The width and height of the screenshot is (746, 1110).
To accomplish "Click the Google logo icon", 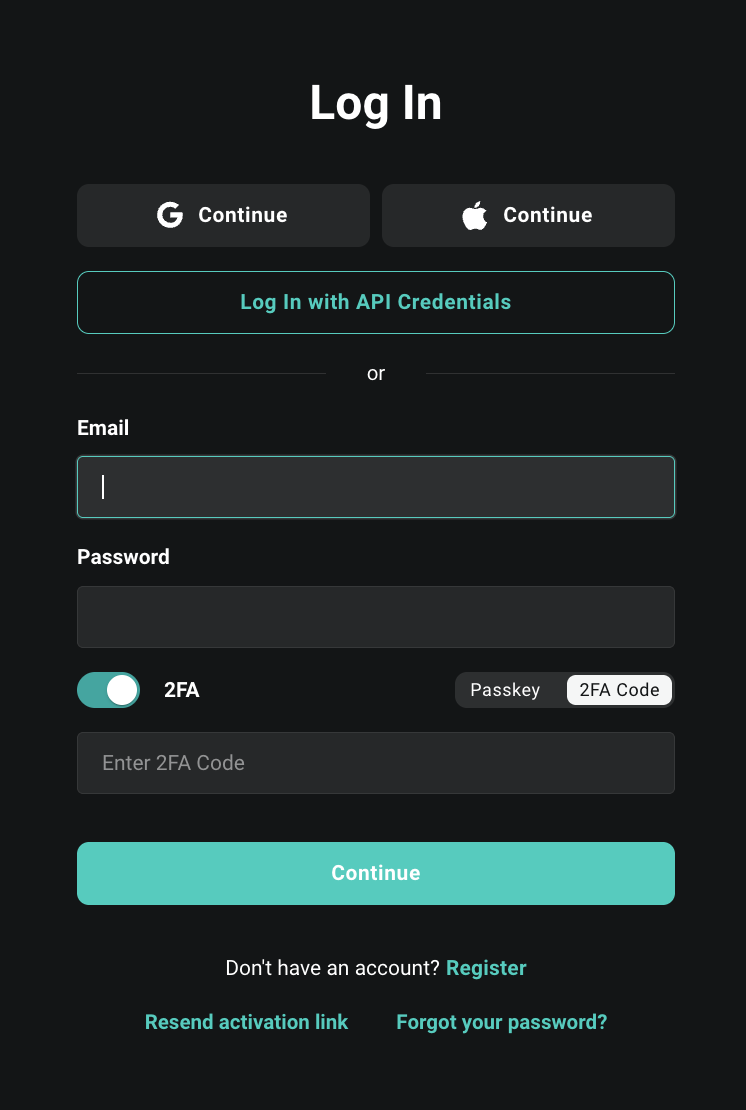I will [170, 215].
